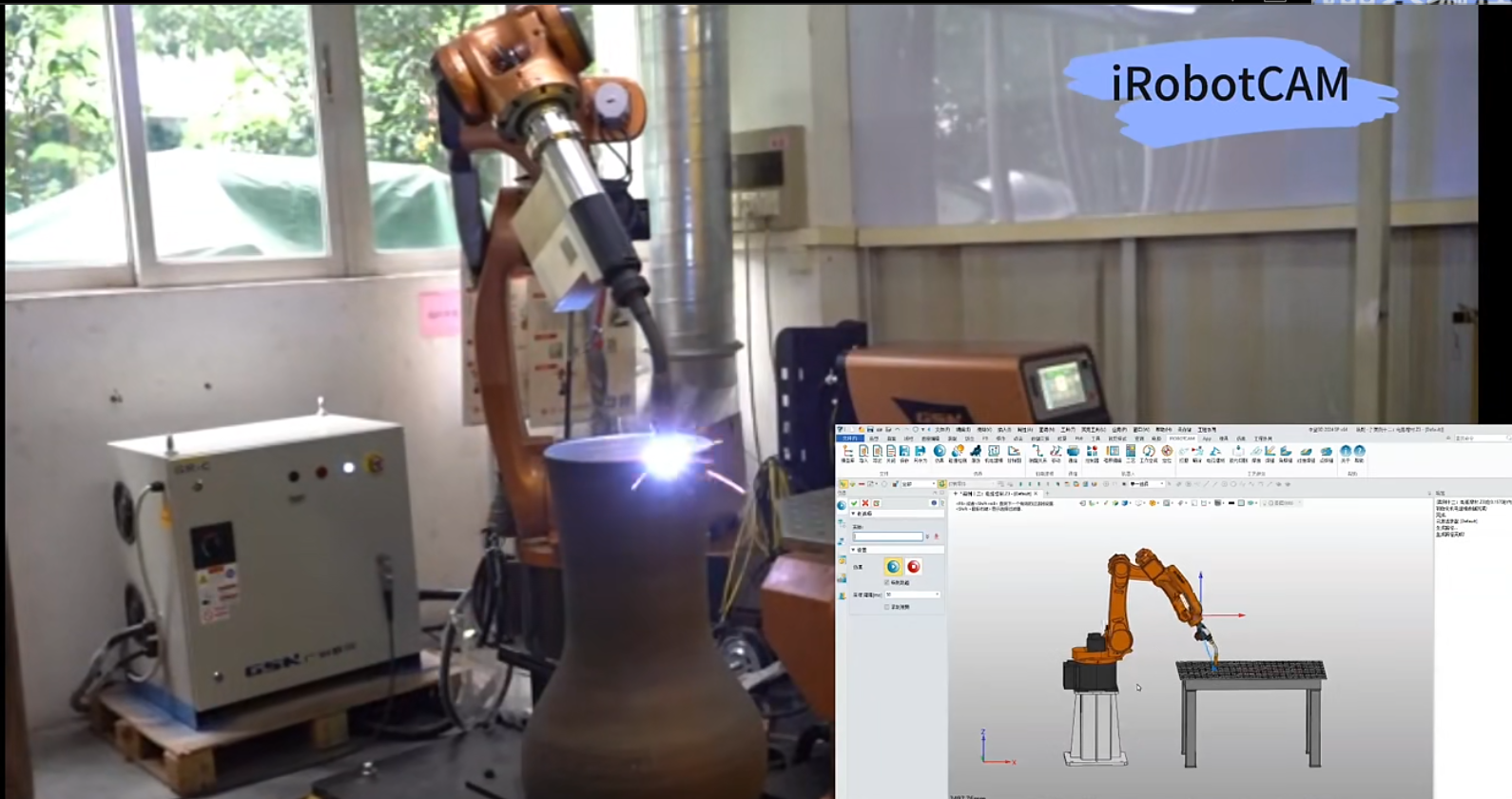Click the 导入 import icon in the ribbon
The height and width of the screenshot is (799, 1512).
coord(863,452)
